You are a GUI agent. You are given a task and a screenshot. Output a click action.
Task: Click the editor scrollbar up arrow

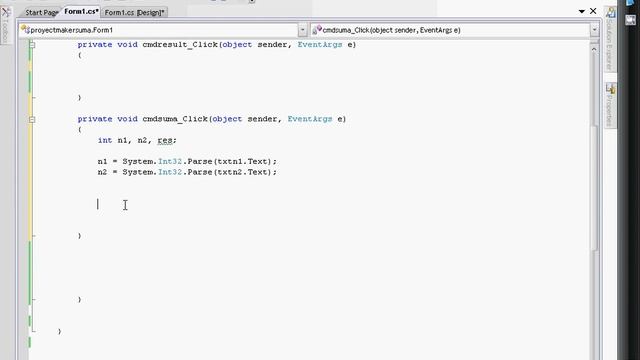[x=594, y=49]
